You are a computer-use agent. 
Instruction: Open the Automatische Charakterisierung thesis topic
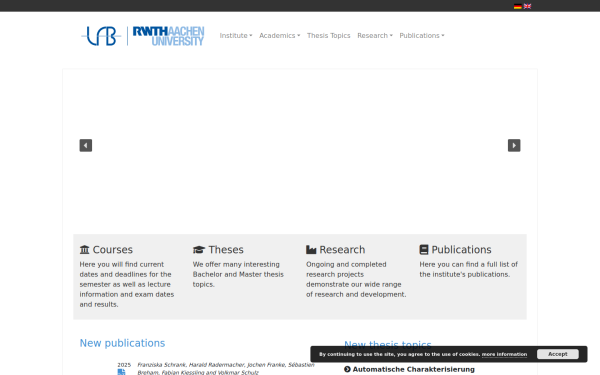click(413, 369)
